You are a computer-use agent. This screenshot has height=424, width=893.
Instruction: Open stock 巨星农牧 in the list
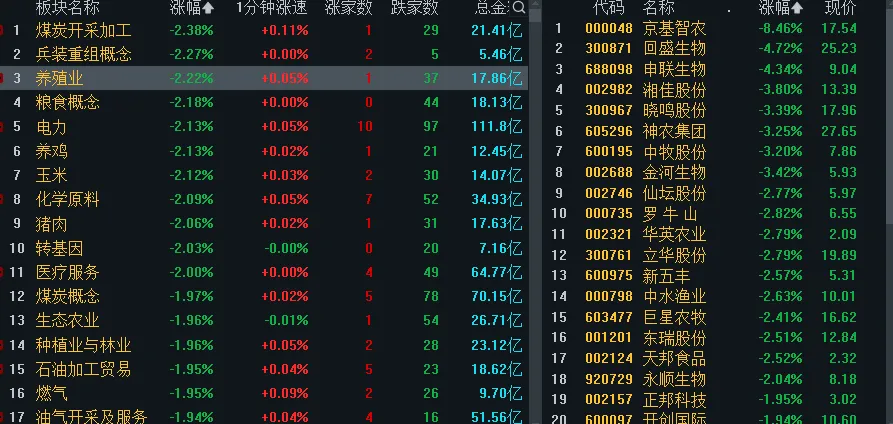click(674, 317)
